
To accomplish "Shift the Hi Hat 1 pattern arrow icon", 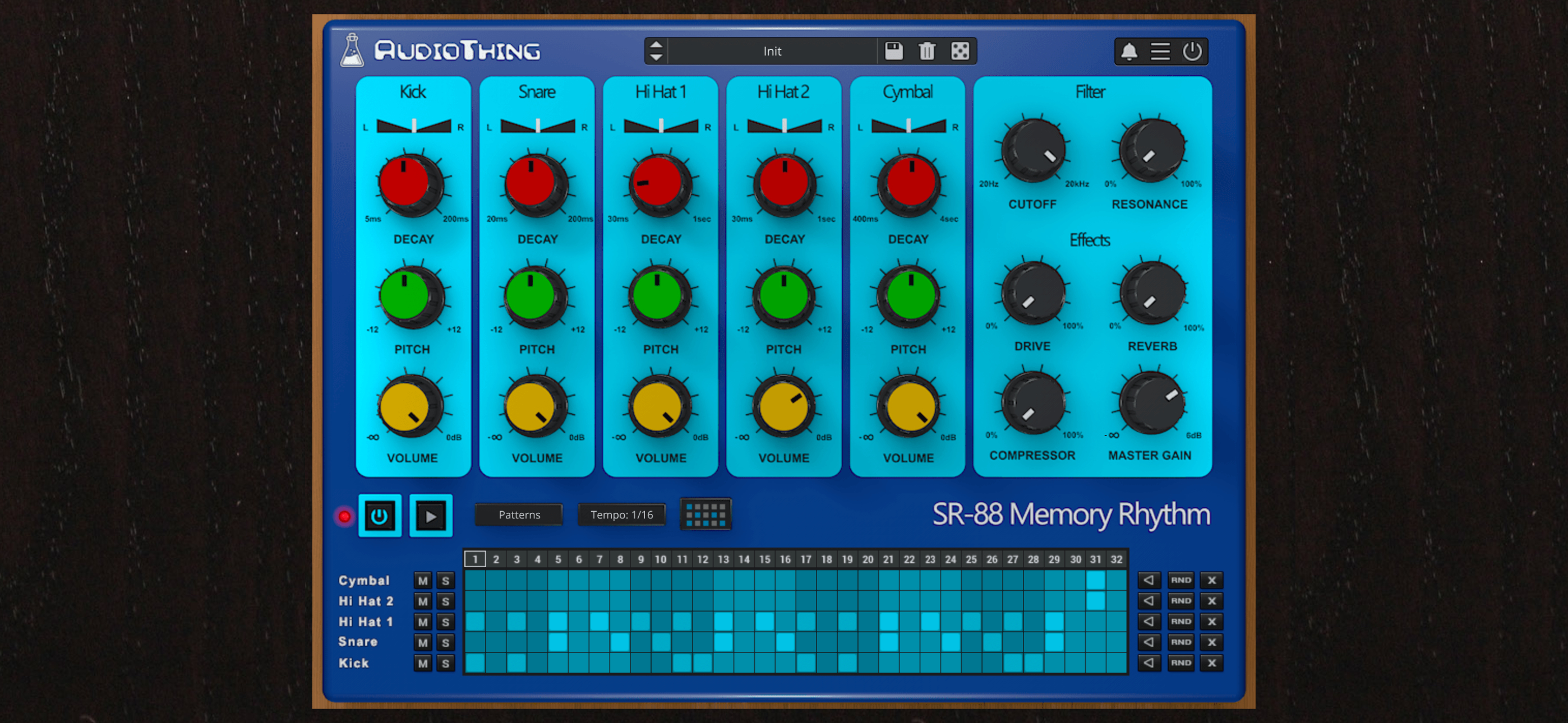I will (1149, 622).
